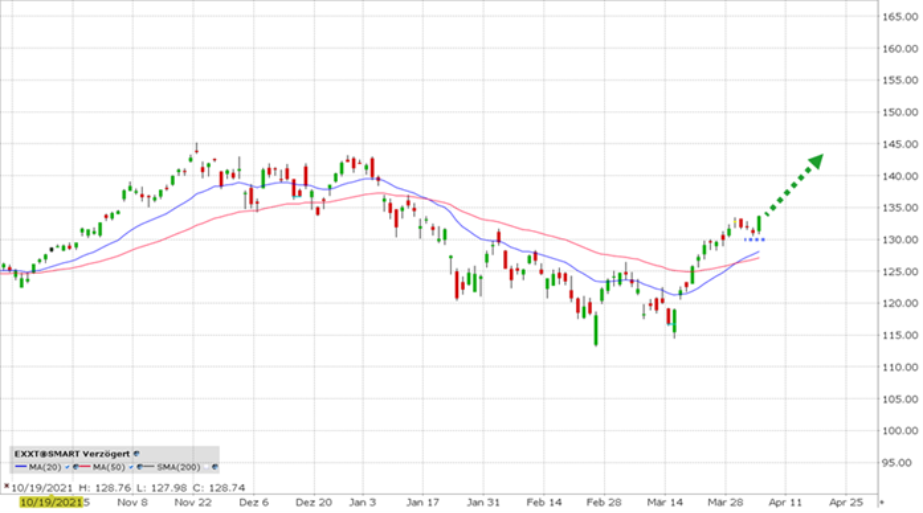Image resolution: width=923 pixels, height=513 pixels.
Task: Click the 105.00 price axis label
Action: [x=899, y=399]
